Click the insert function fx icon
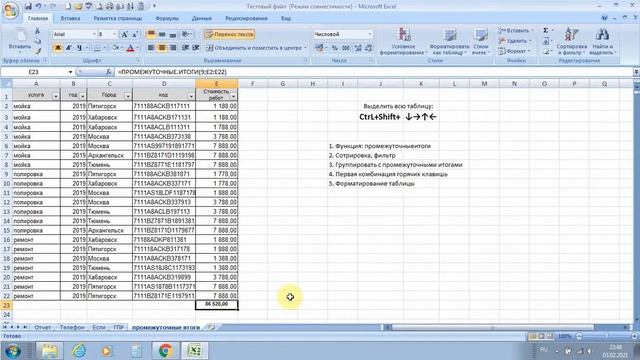 (x=109, y=72)
